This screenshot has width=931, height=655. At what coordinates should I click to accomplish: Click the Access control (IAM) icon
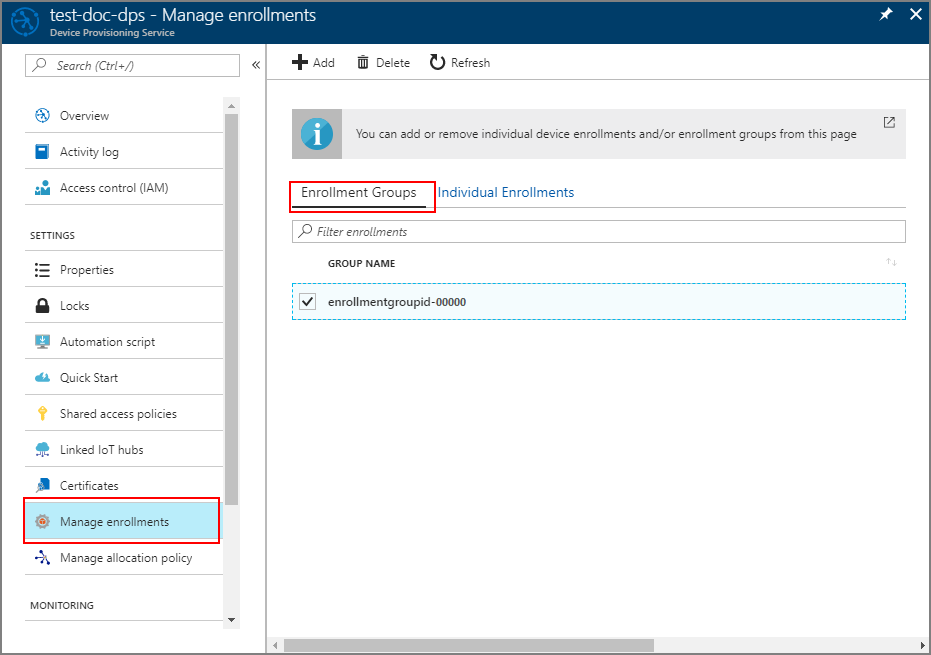[x=42, y=188]
